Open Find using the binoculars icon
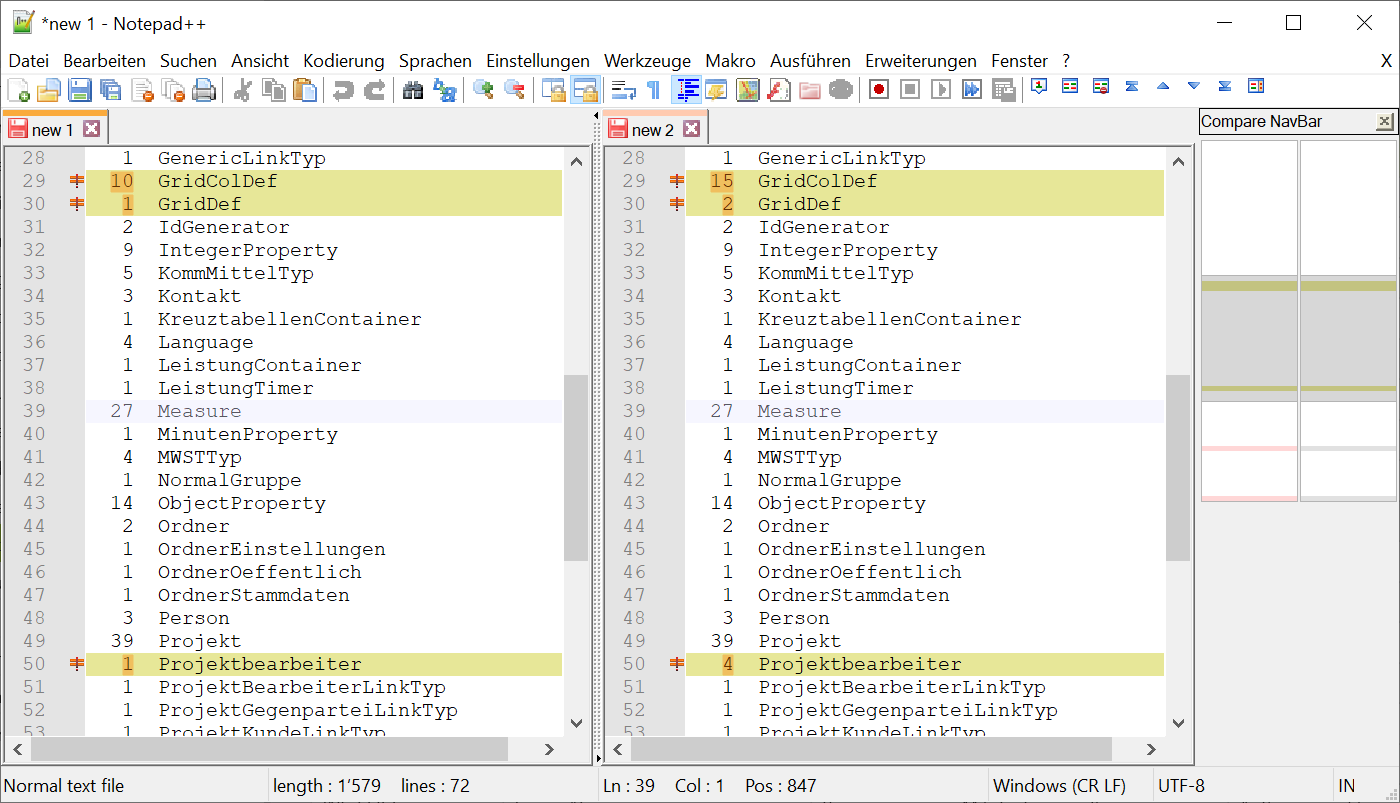1400x803 pixels. point(413,90)
